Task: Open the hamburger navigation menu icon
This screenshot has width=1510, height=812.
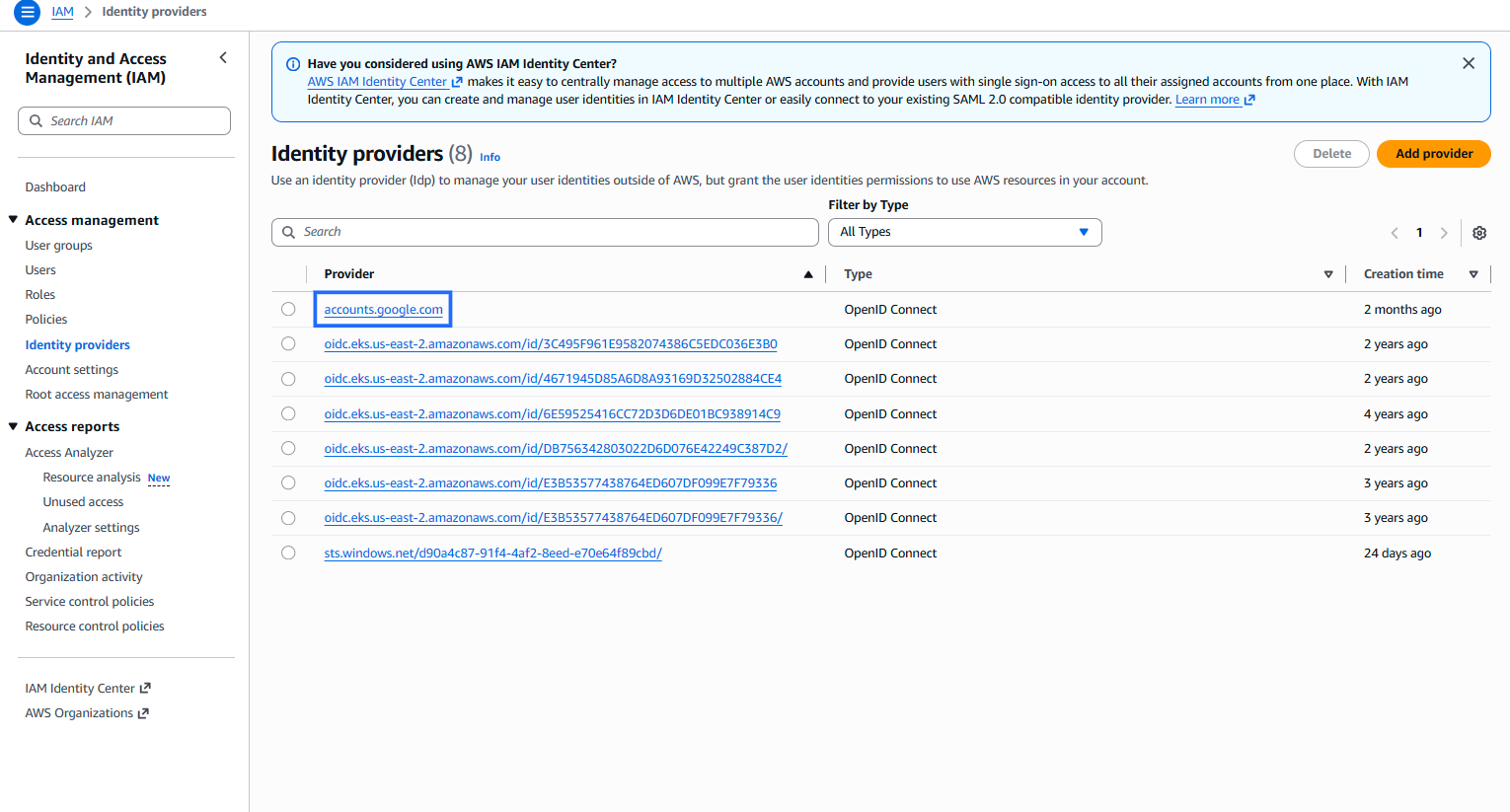Action: [x=27, y=13]
